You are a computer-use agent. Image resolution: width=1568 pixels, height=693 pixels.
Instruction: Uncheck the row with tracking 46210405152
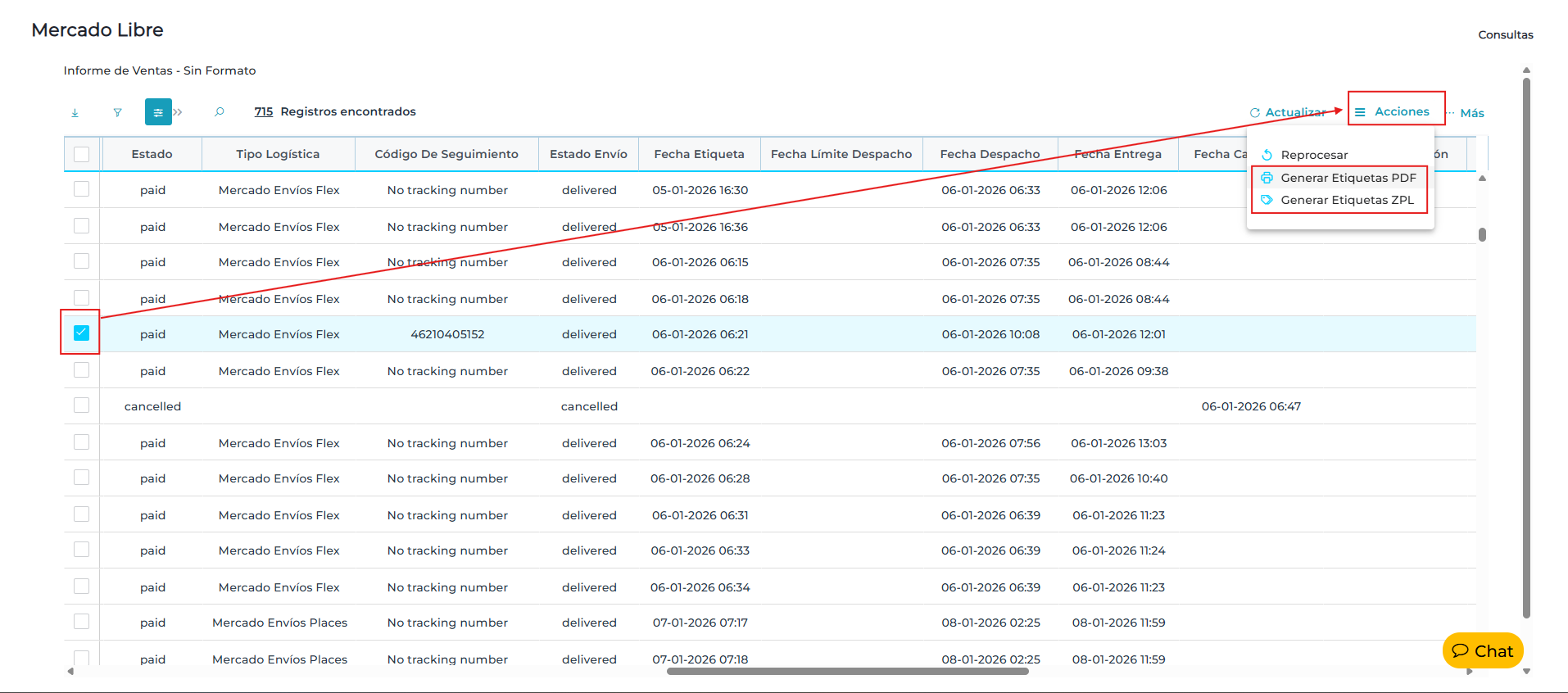pos(81,333)
